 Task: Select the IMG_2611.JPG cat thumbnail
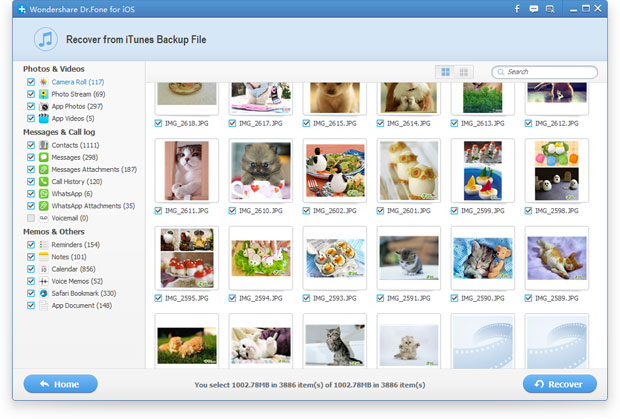(x=187, y=170)
